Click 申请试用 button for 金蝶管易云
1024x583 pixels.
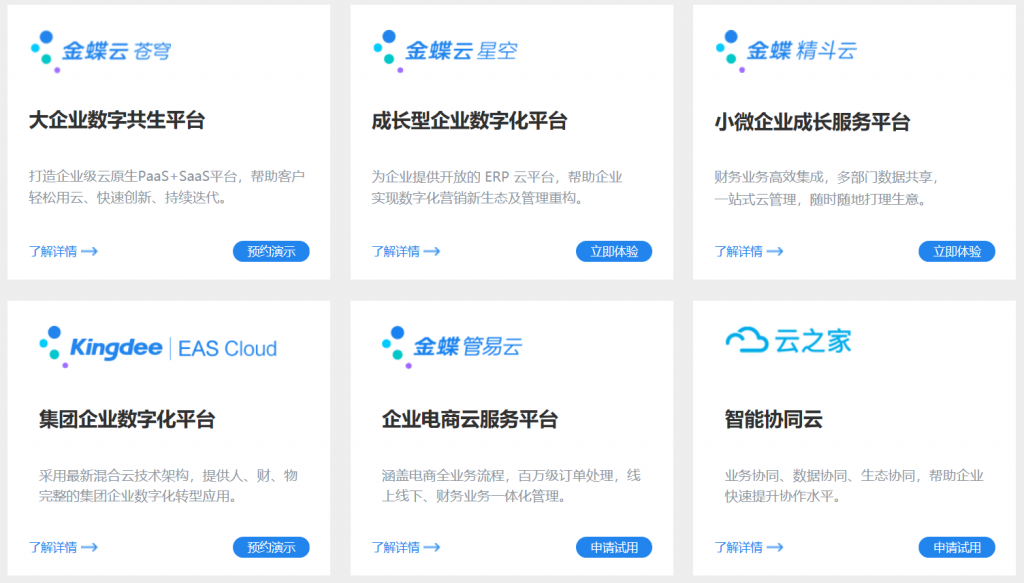614,547
